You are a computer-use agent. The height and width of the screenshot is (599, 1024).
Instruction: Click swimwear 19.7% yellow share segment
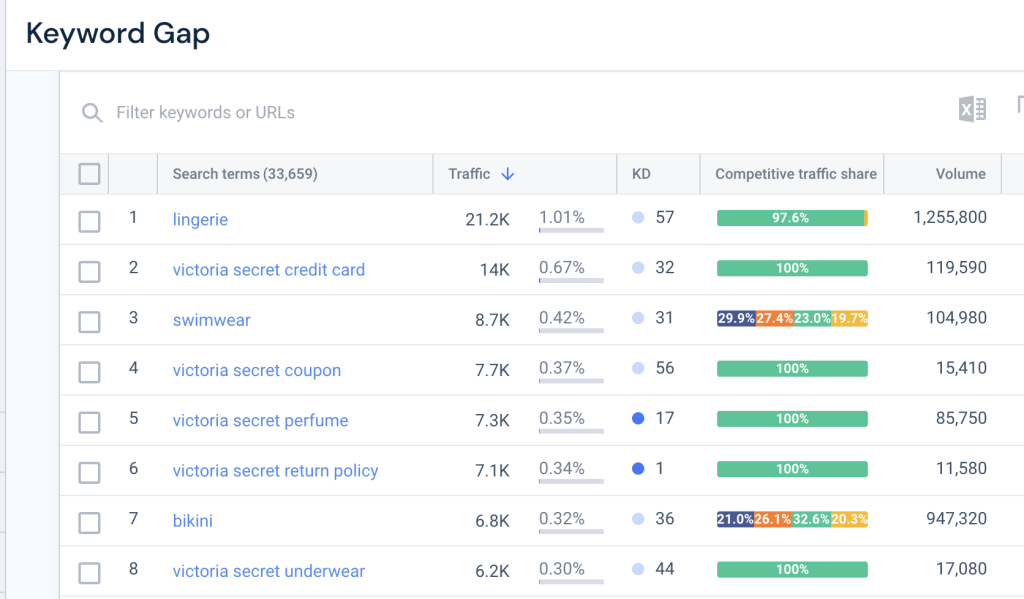click(x=850, y=319)
